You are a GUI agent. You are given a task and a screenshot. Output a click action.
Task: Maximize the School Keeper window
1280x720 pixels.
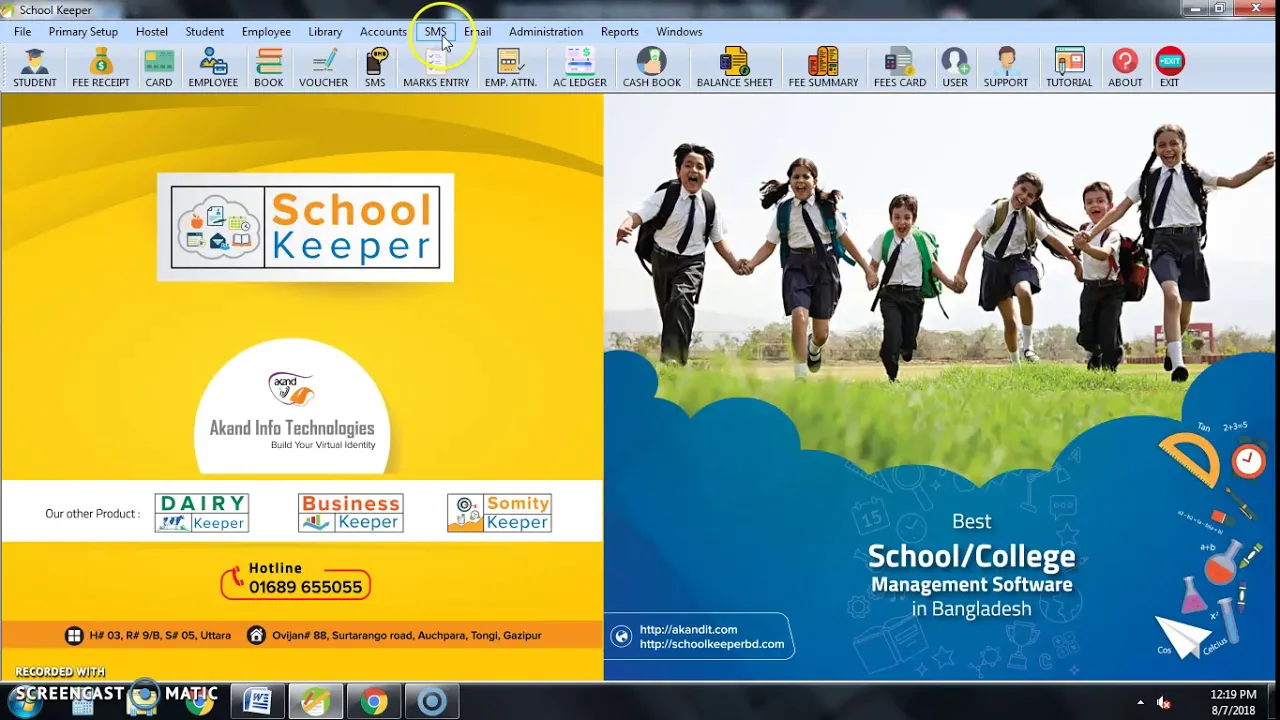pyautogui.click(x=1220, y=8)
